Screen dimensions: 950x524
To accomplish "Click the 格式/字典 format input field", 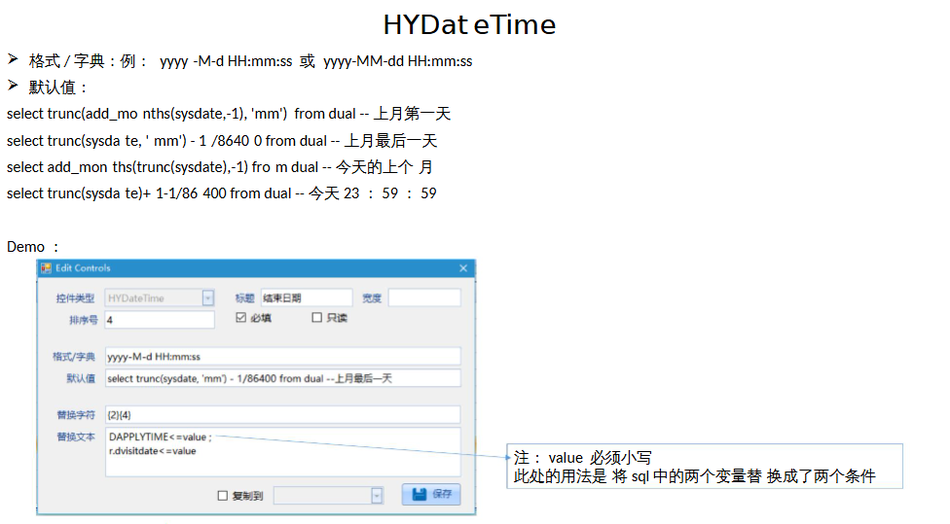I will (282, 357).
